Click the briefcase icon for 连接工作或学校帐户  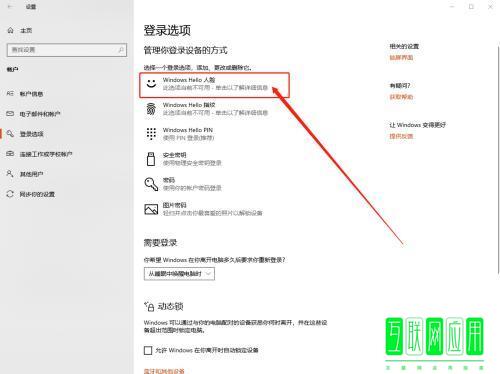pos(10,154)
